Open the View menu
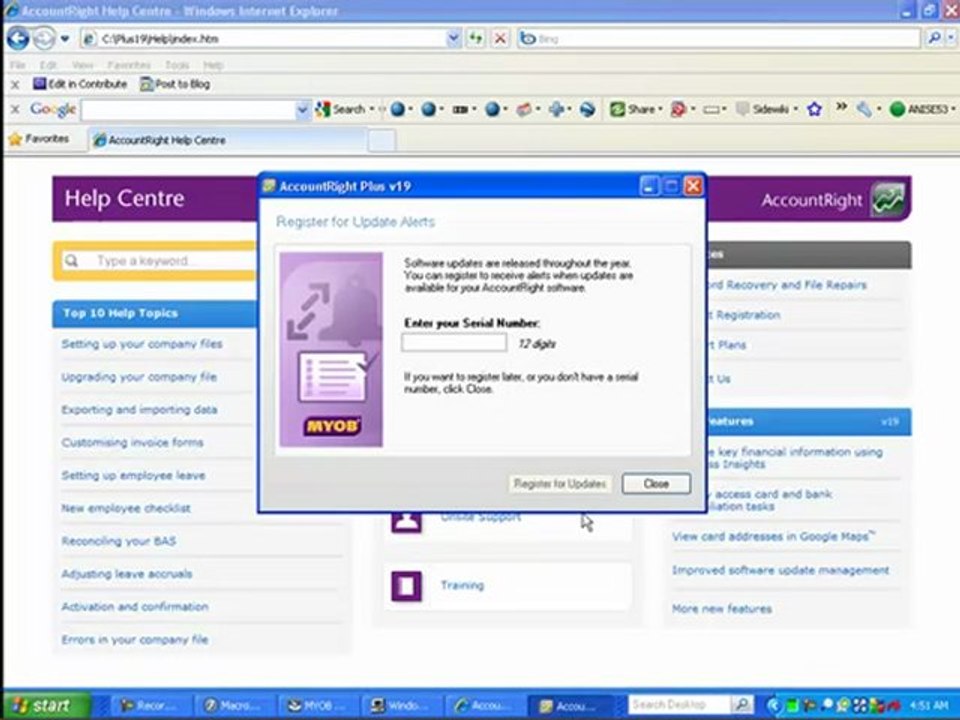Image resolution: width=960 pixels, height=720 pixels. click(x=82, y=65)
